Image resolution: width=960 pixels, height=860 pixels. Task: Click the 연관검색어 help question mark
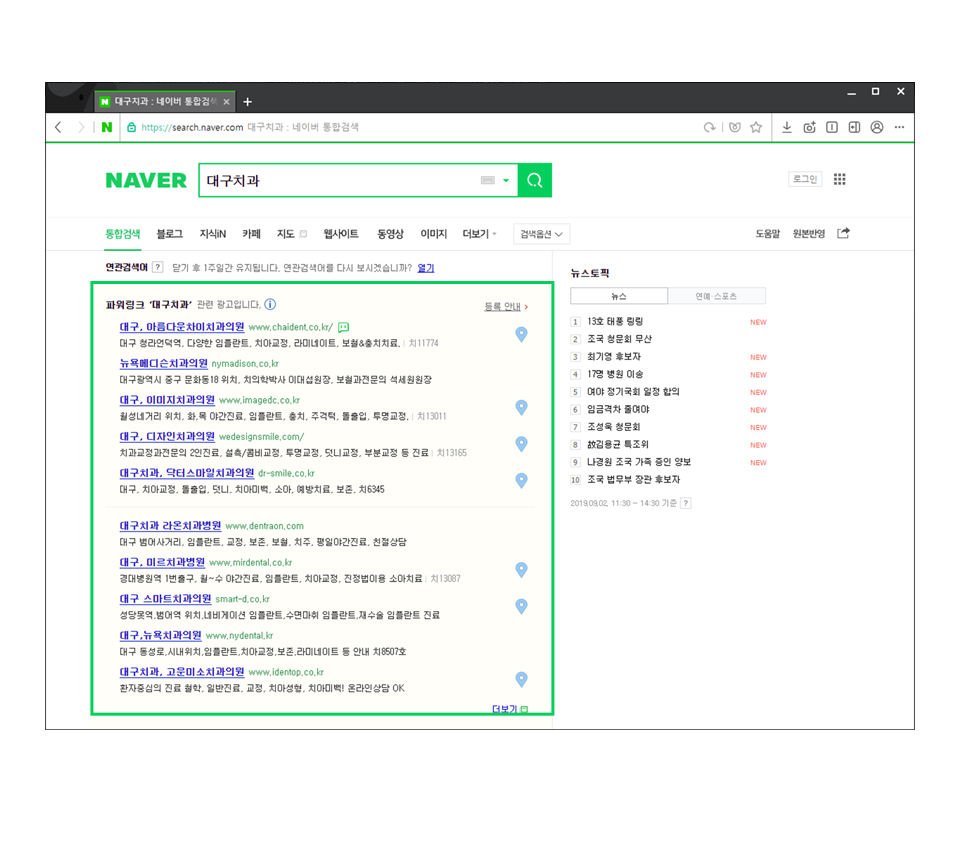tap(157, 267)
